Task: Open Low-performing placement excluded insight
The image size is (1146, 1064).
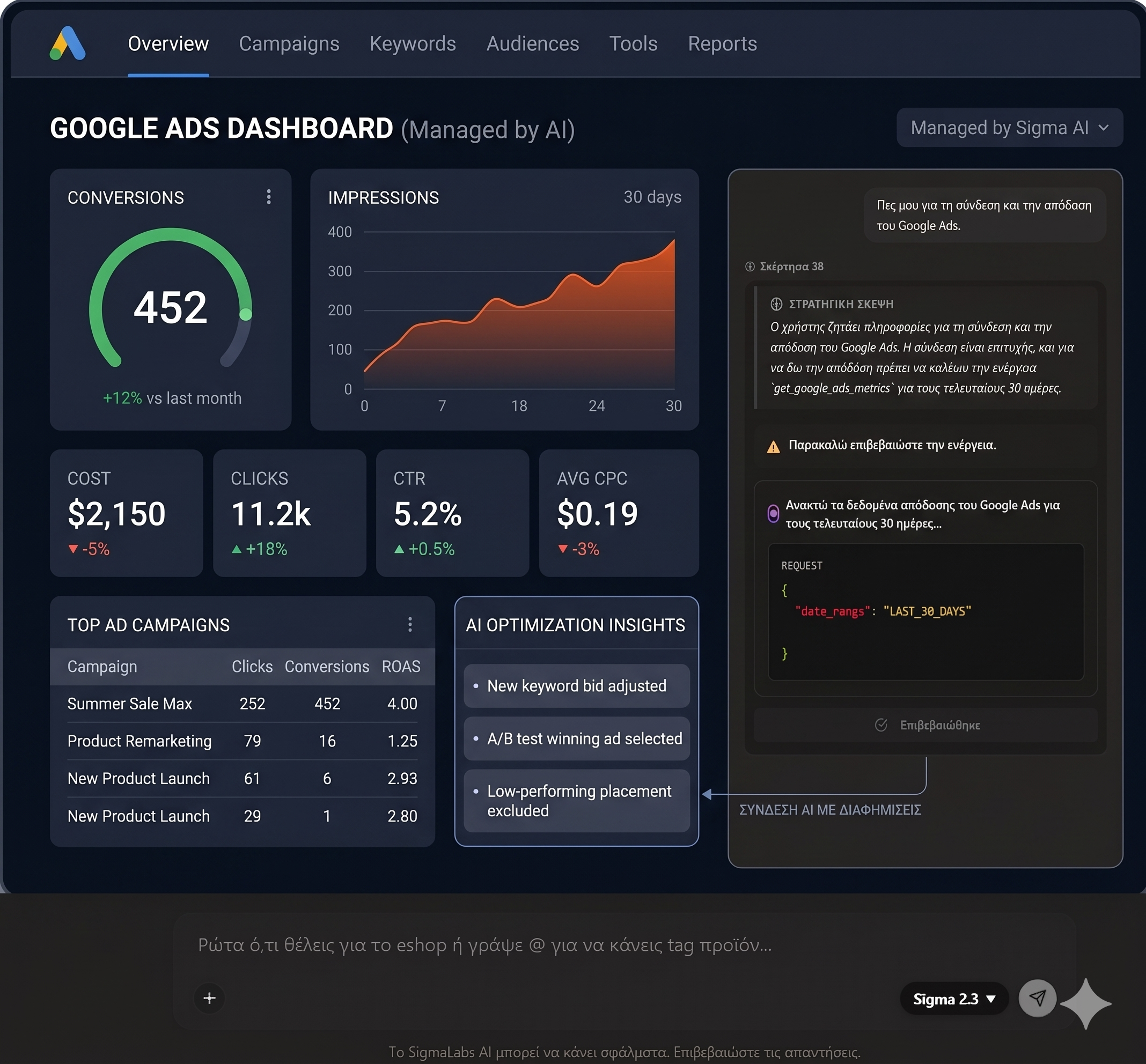Action: tap(576, 801)
